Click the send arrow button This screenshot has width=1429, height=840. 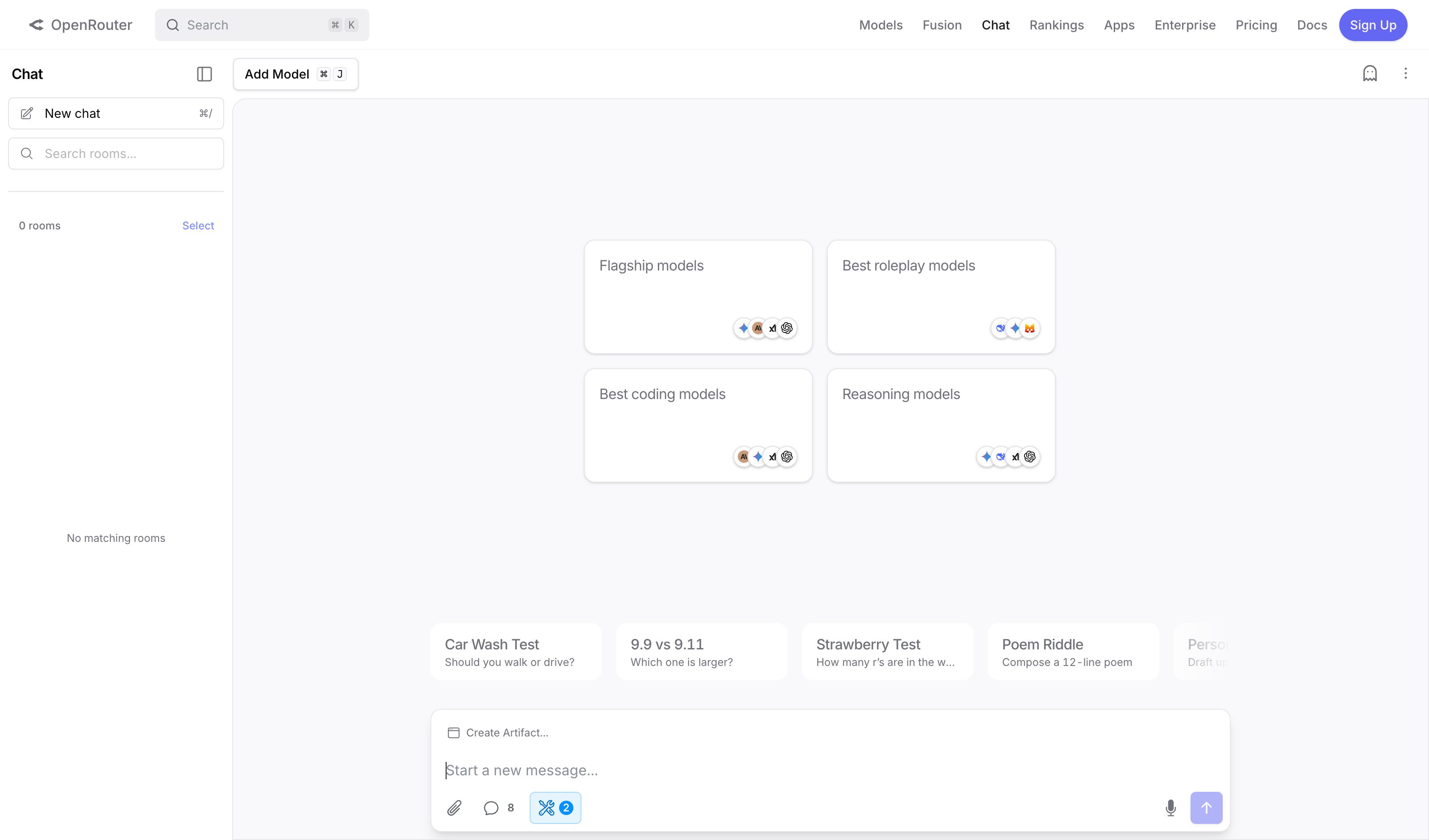(x=1206, y=808)
